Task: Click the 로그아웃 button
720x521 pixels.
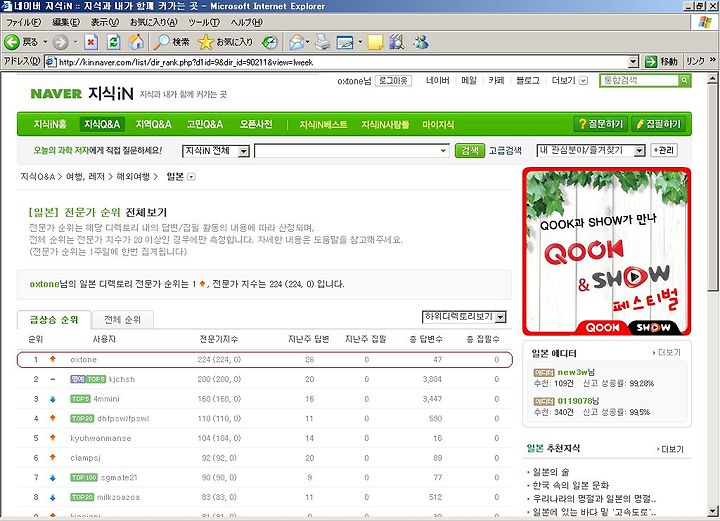Action: [x=393, y=81]
